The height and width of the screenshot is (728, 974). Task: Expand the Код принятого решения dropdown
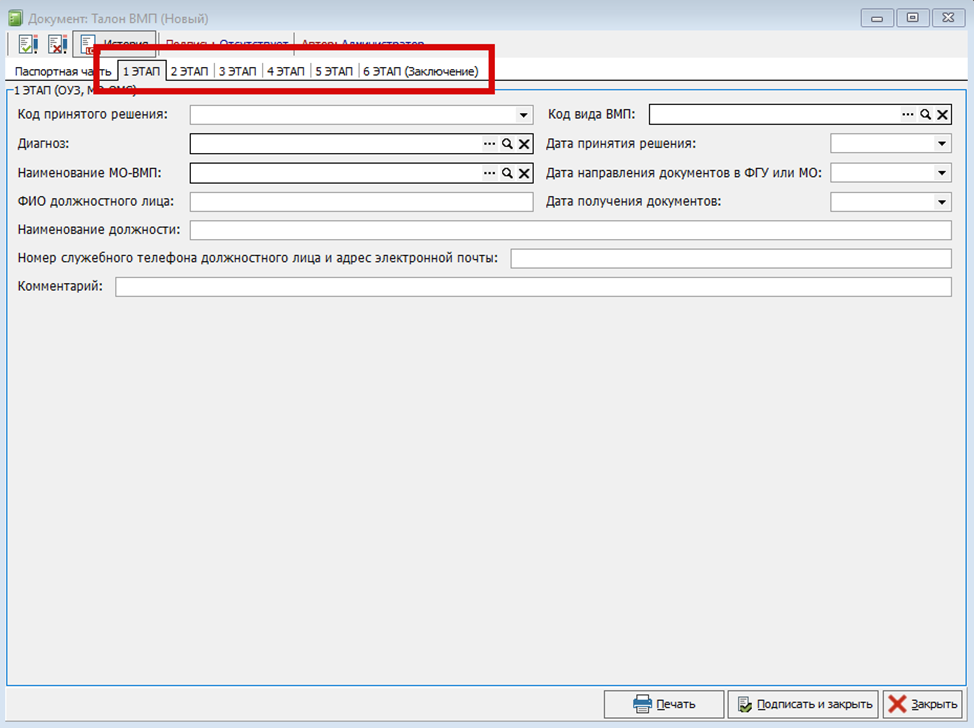click(523, 115)
